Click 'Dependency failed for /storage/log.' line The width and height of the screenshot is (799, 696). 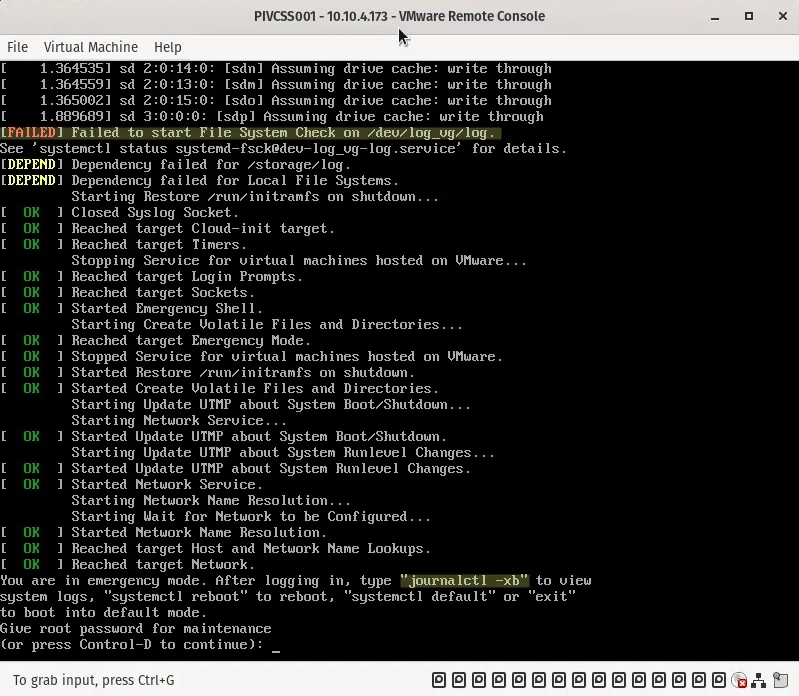pos(211,165)
